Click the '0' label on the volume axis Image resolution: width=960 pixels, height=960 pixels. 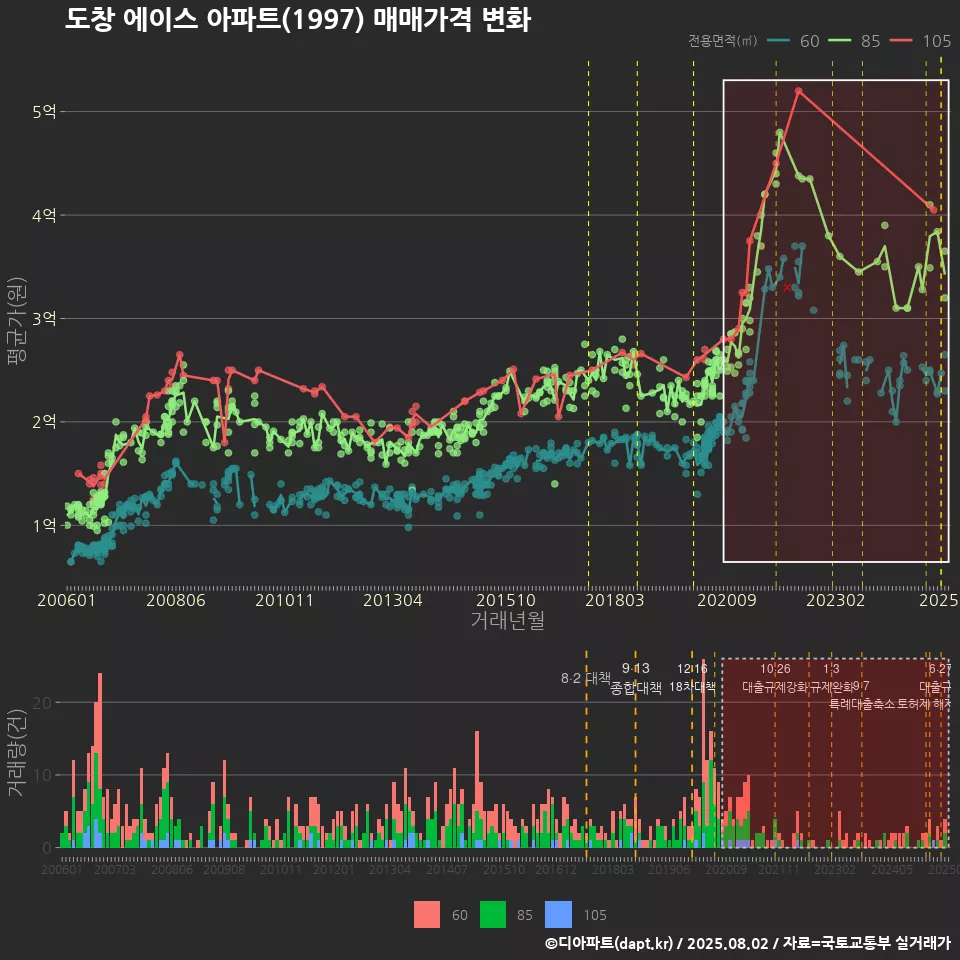pyautogui.click(x=48, y=848)
